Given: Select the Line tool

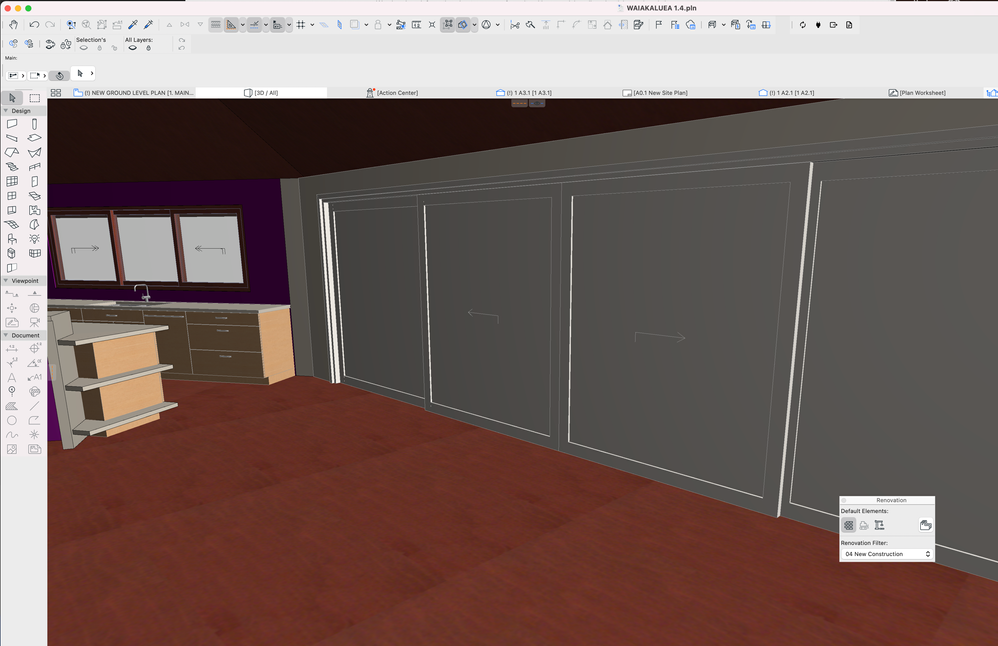Looking at the screenshot, I should [x=34, y=406].
